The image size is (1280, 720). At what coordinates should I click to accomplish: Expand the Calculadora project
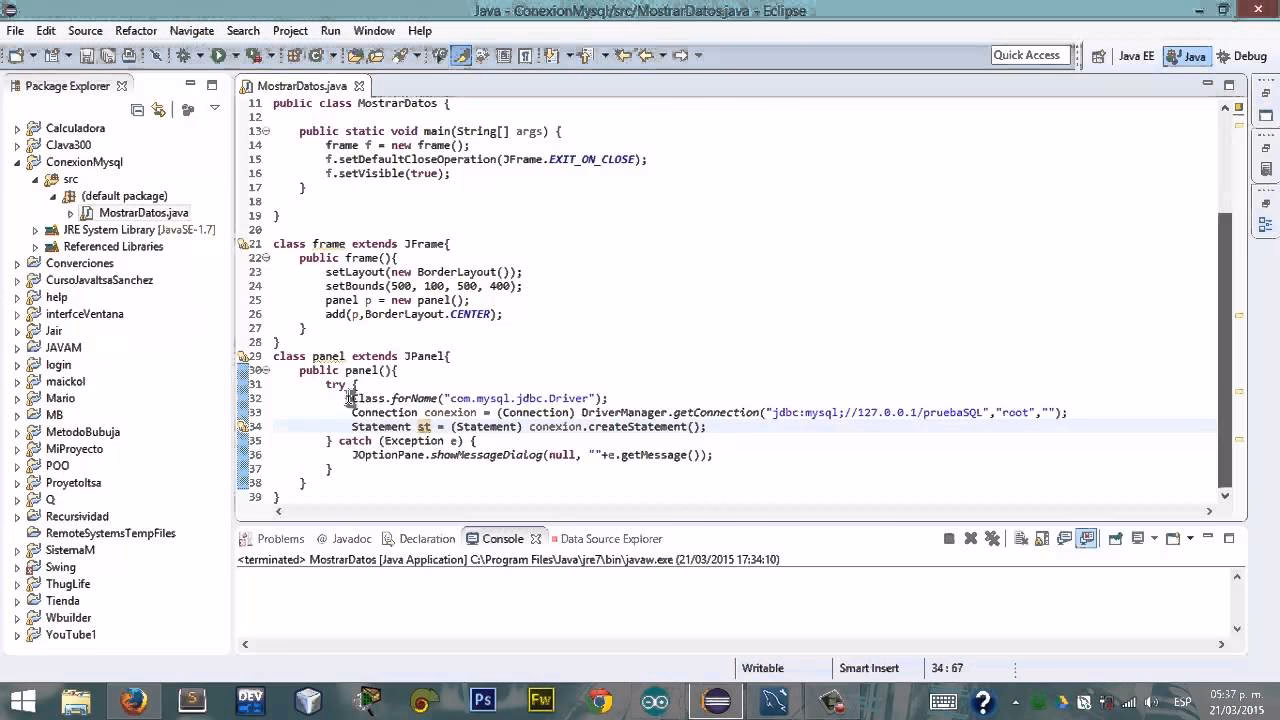[17, 129]
